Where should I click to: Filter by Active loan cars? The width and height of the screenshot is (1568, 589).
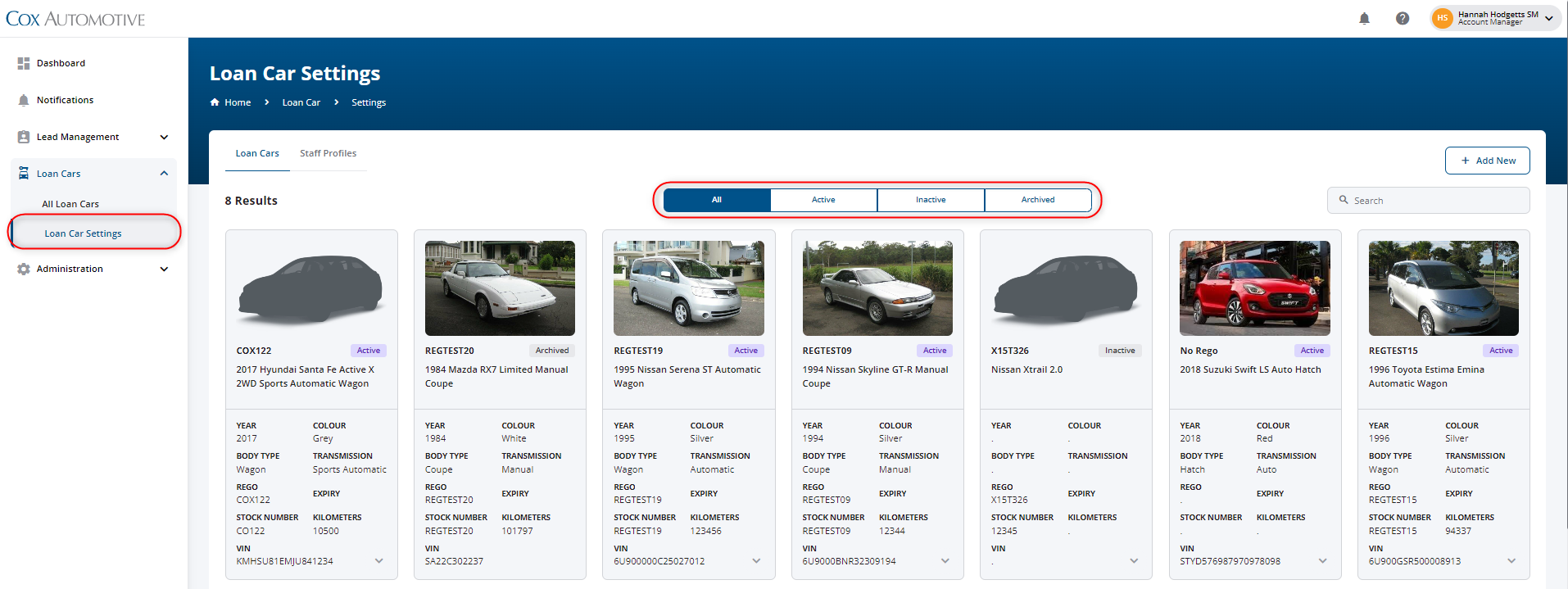point(824,200)
